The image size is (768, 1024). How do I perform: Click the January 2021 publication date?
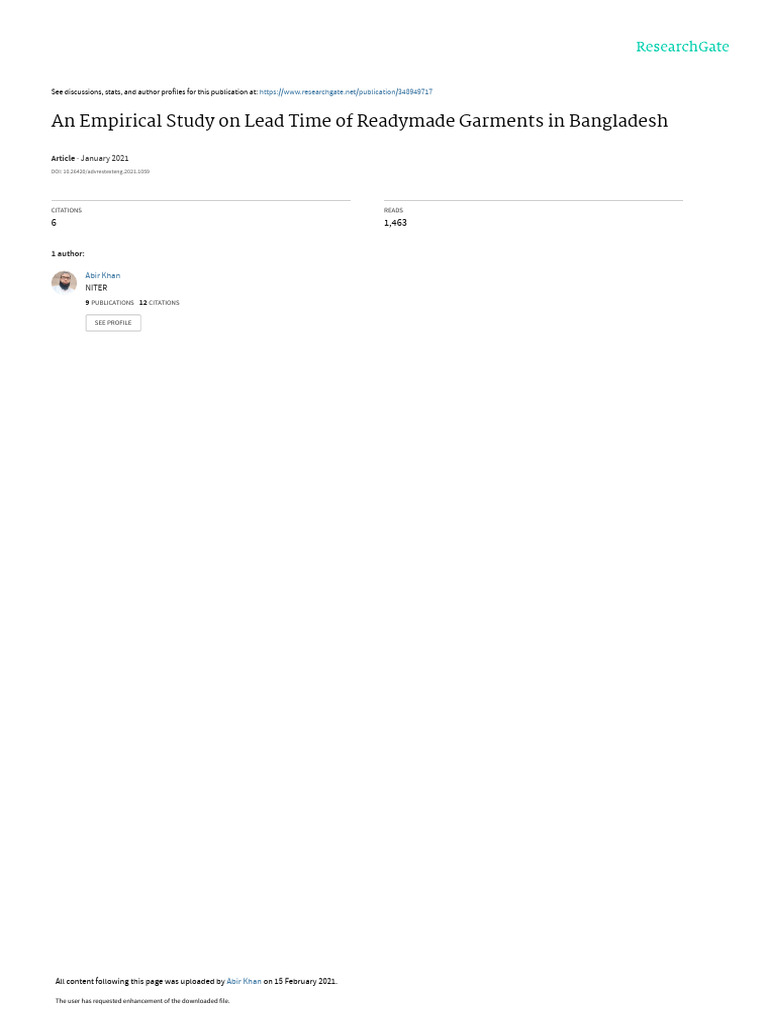click(104, 158)
